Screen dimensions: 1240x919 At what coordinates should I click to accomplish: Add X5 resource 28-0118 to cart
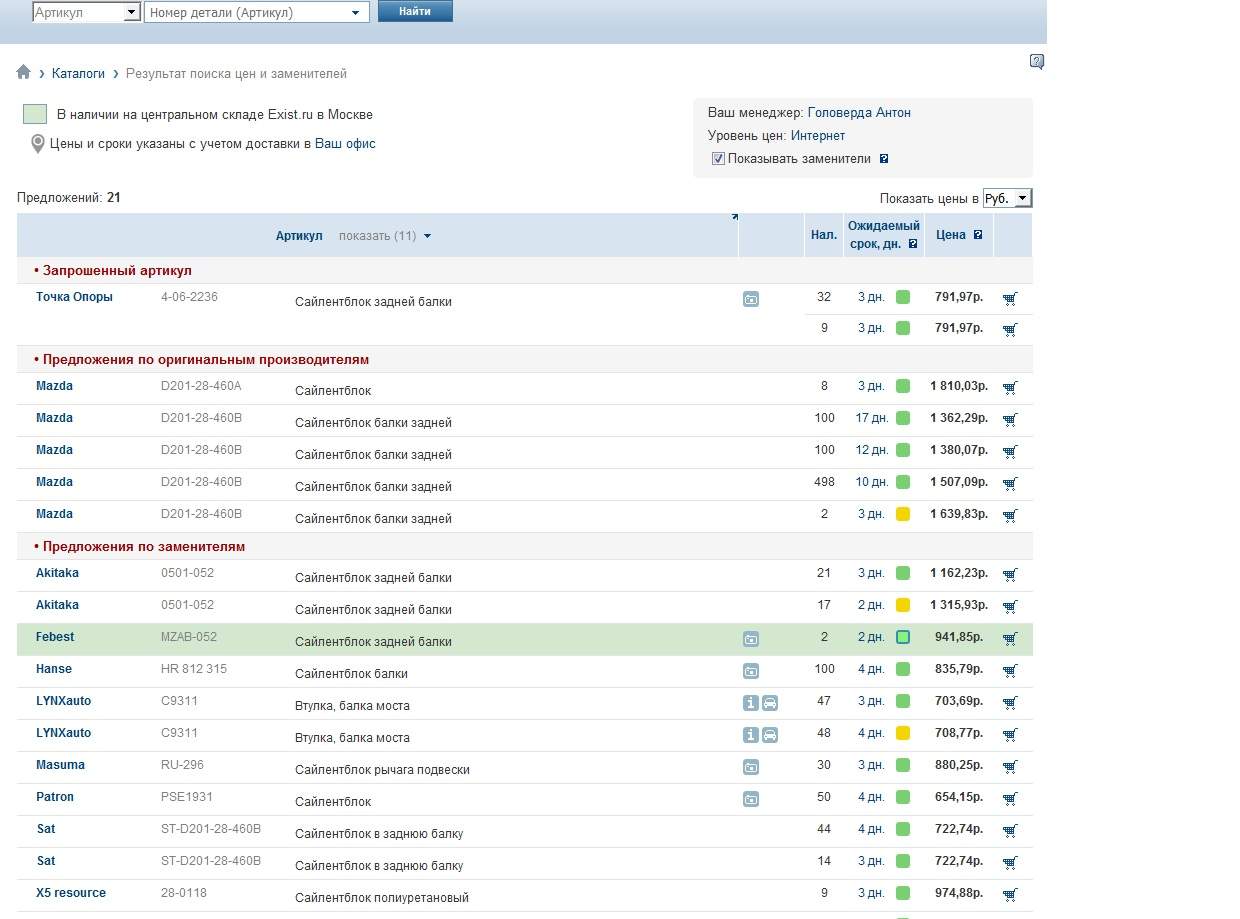pyautogui.click(x=1010, y=894)
